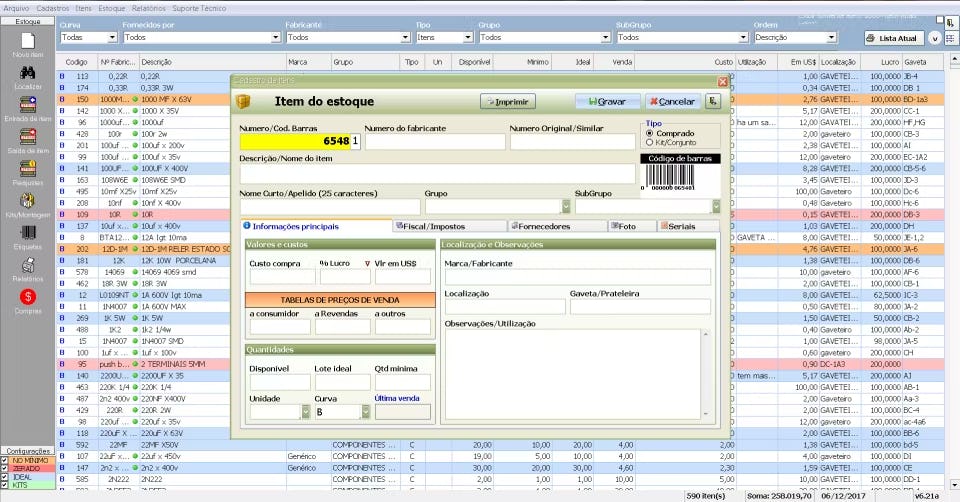Toggle the ZERADO configuration checkbox
Viewport: 960px width, 502px height.
(4, 468)
